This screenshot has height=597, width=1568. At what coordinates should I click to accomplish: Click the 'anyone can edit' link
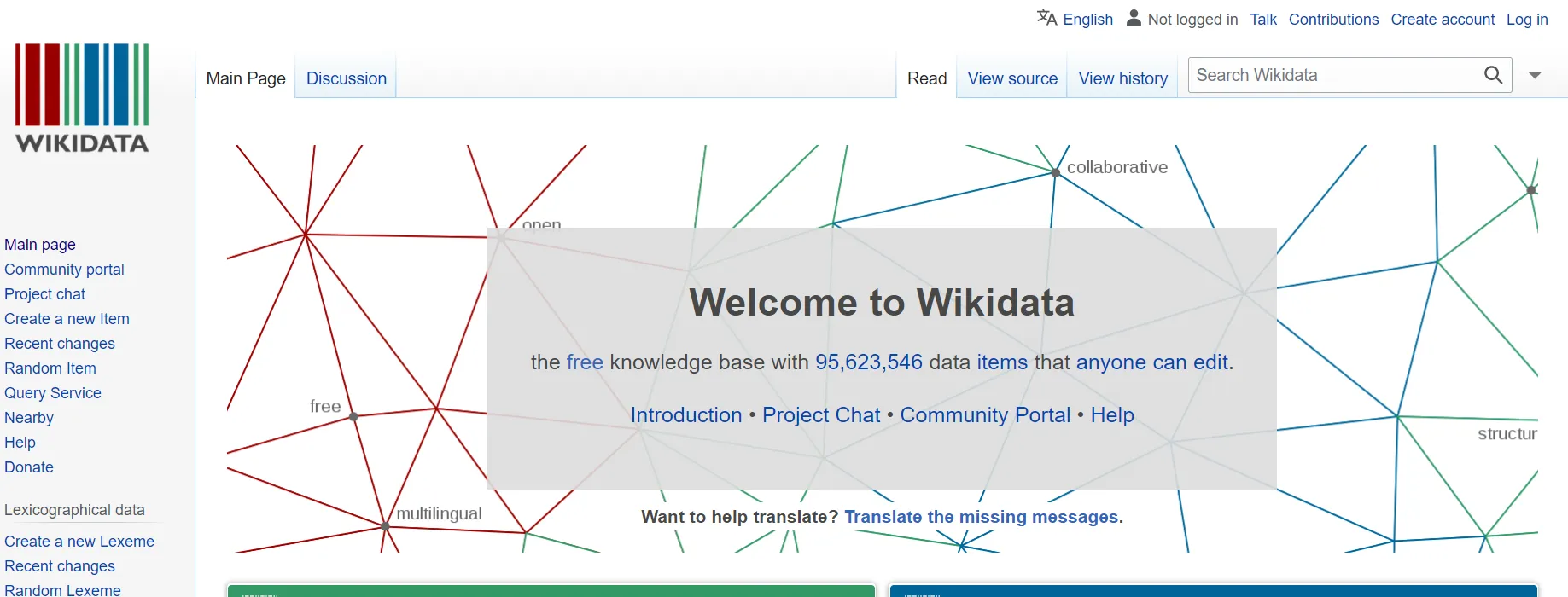pos(1152,362)
